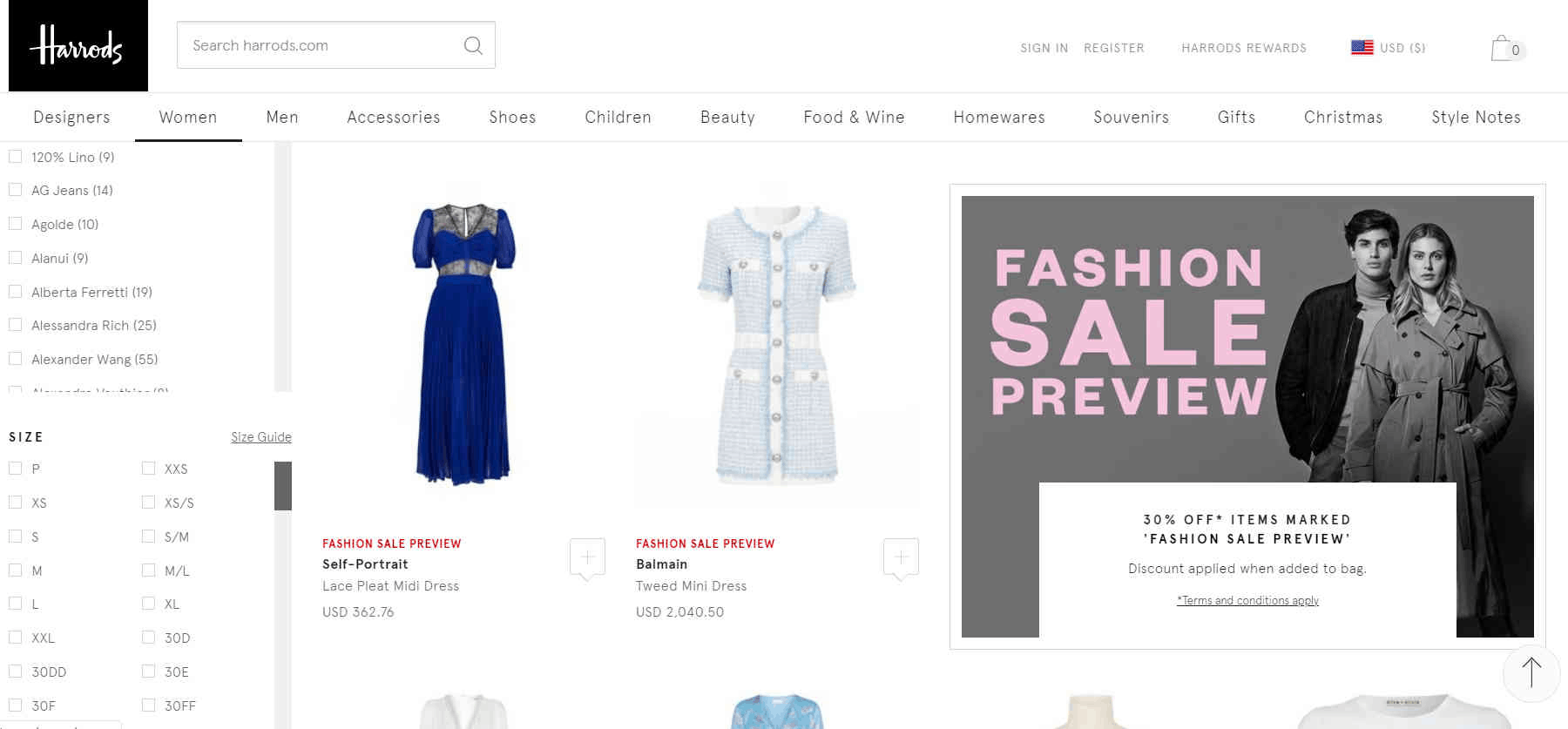Screen dimensions: 1568x729
Task: Tick size L checkbox
Action: point(15,604)
